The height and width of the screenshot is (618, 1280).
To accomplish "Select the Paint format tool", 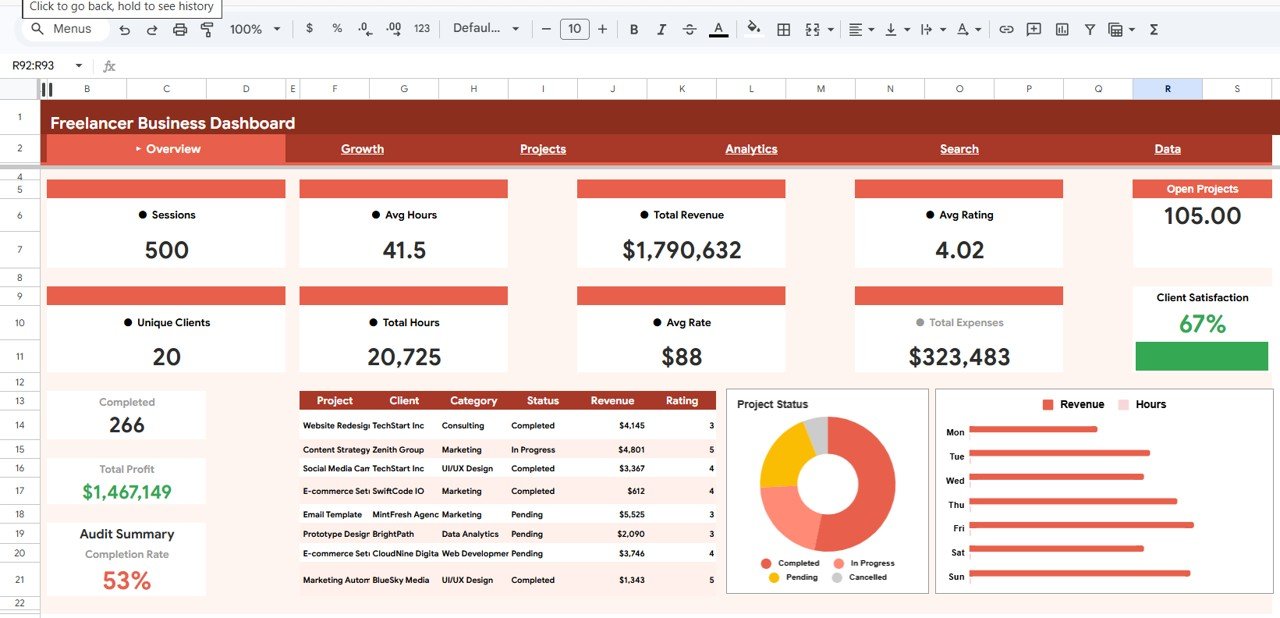I will coord(207,29).
